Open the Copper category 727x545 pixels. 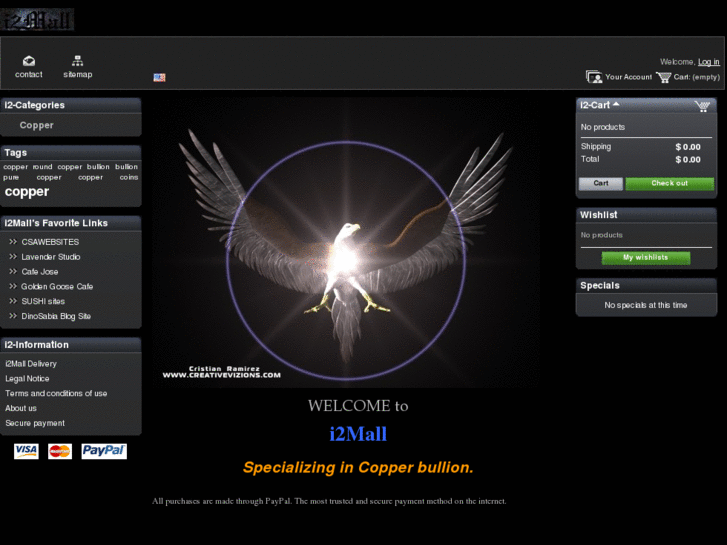coord(37,125)
